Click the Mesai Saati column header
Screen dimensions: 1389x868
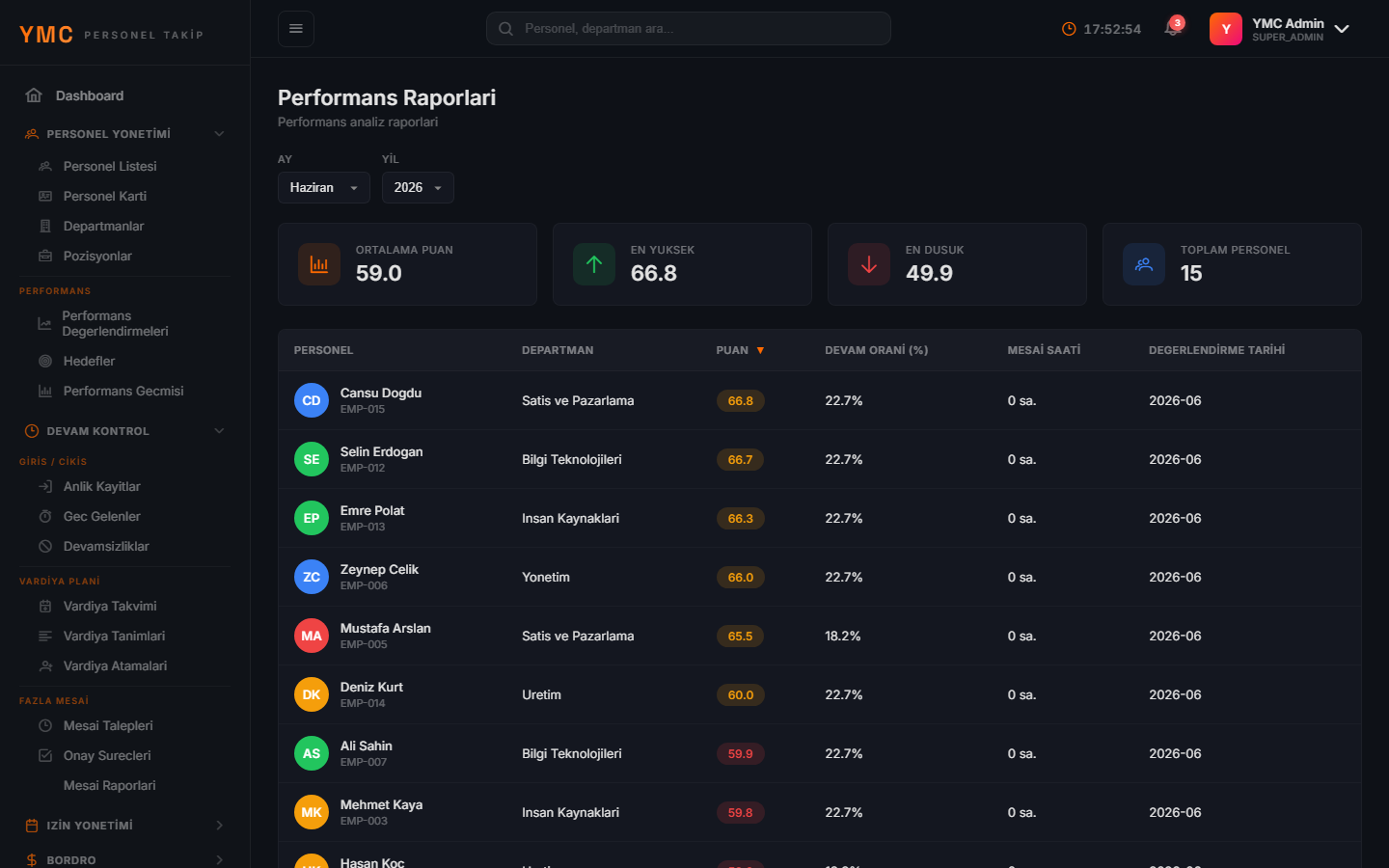point(1044,350)
